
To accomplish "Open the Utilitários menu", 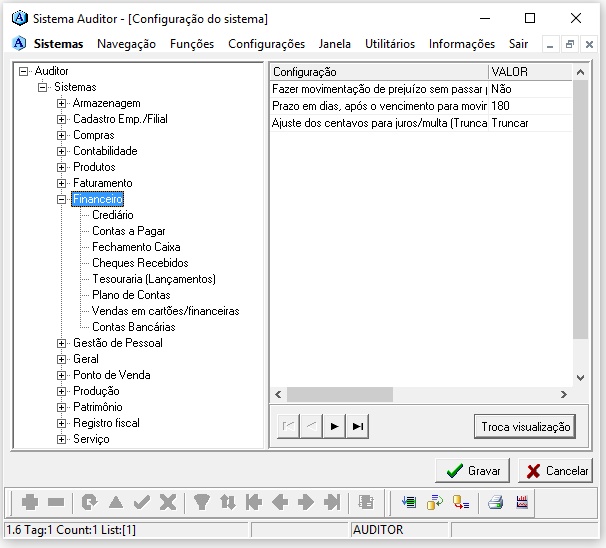I will [x=390, y=44].
